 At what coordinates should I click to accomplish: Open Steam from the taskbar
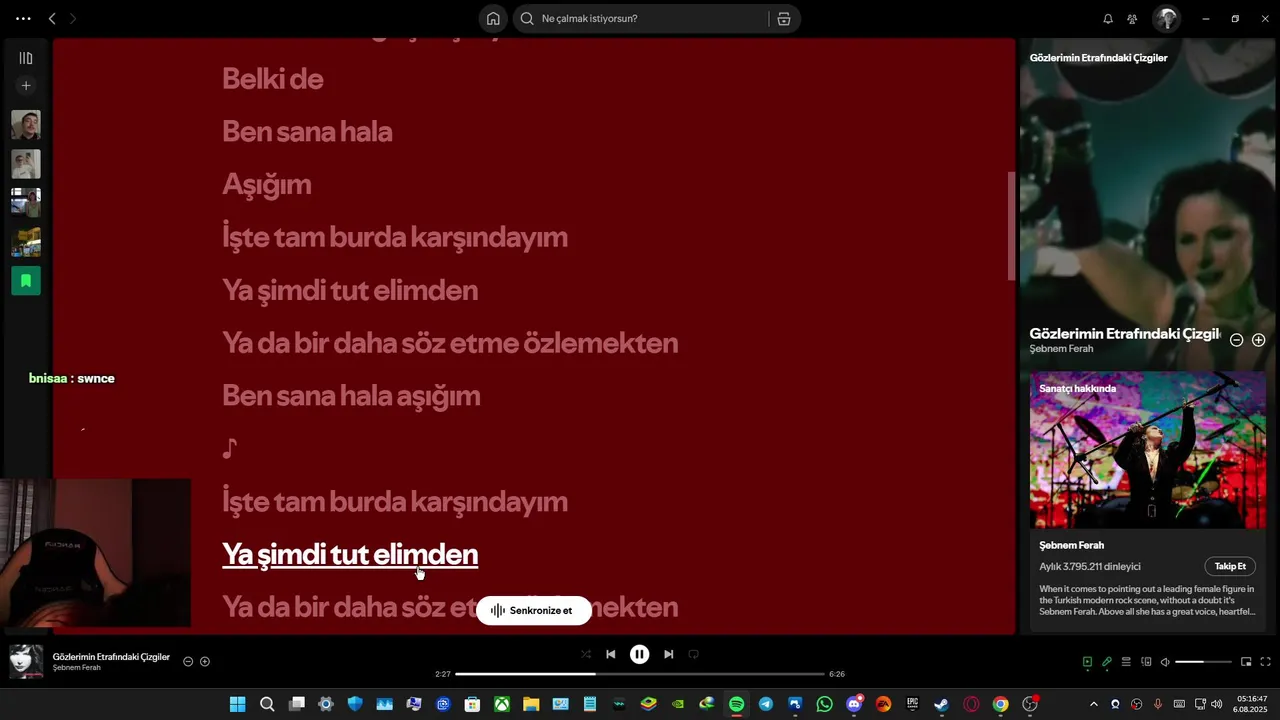pos(941,704)
